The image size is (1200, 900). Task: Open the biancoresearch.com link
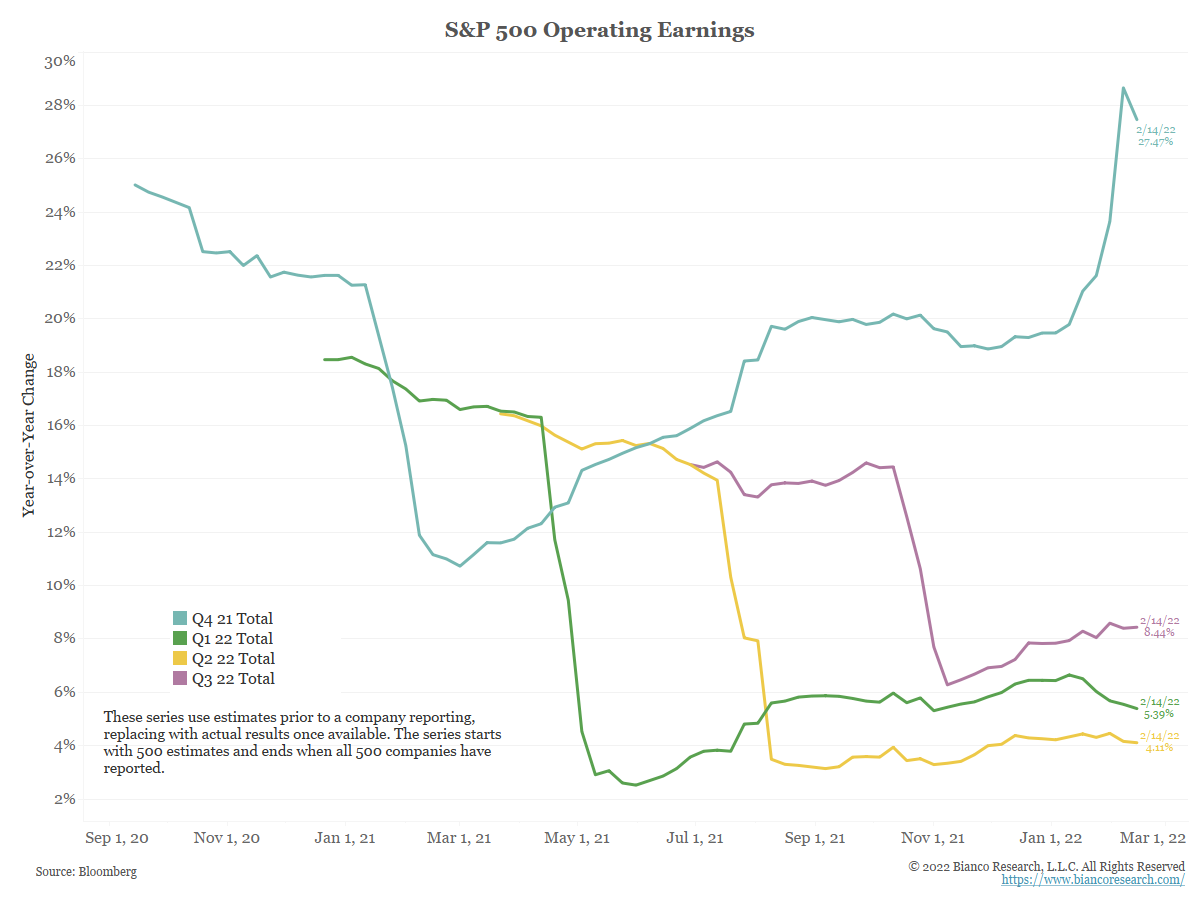pyautogui.click(x=1093, y=880)
